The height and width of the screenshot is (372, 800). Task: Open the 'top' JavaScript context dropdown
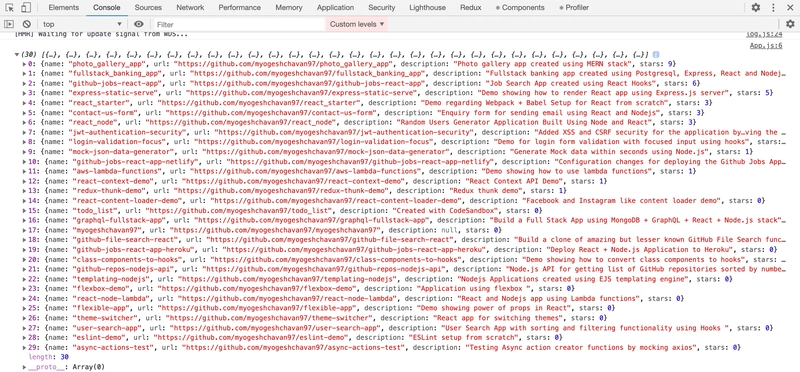[x=82, y=24]
